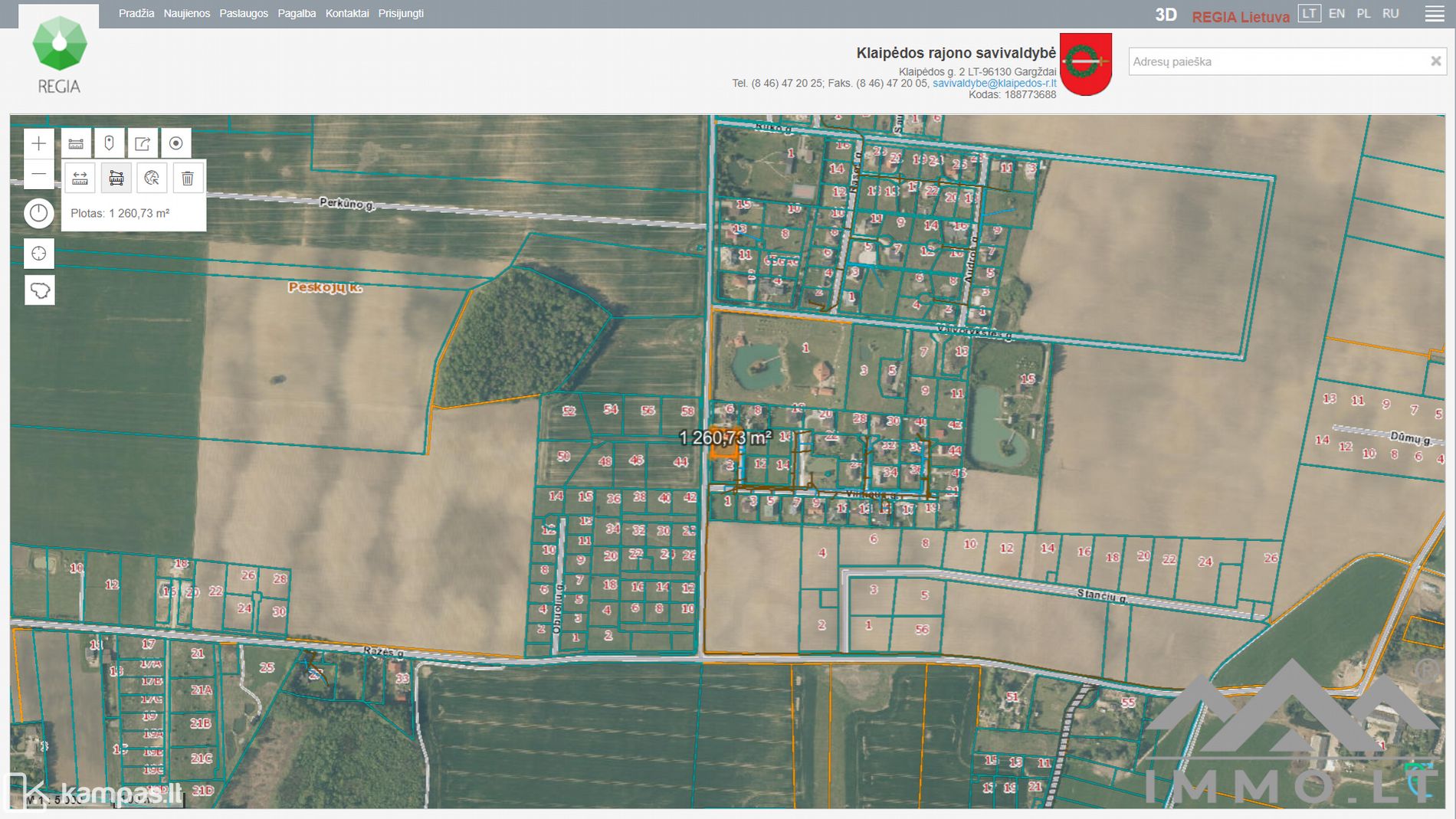The width and height of the screenshot is (1456, 819).
Task: Open the hamburger menu
Action: [x=1435, y=14]
